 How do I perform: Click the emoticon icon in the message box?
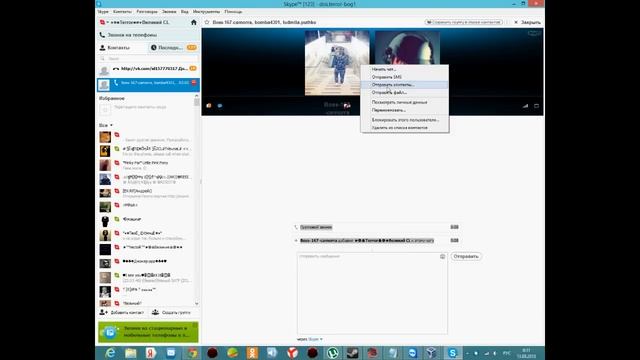(442, 256)
